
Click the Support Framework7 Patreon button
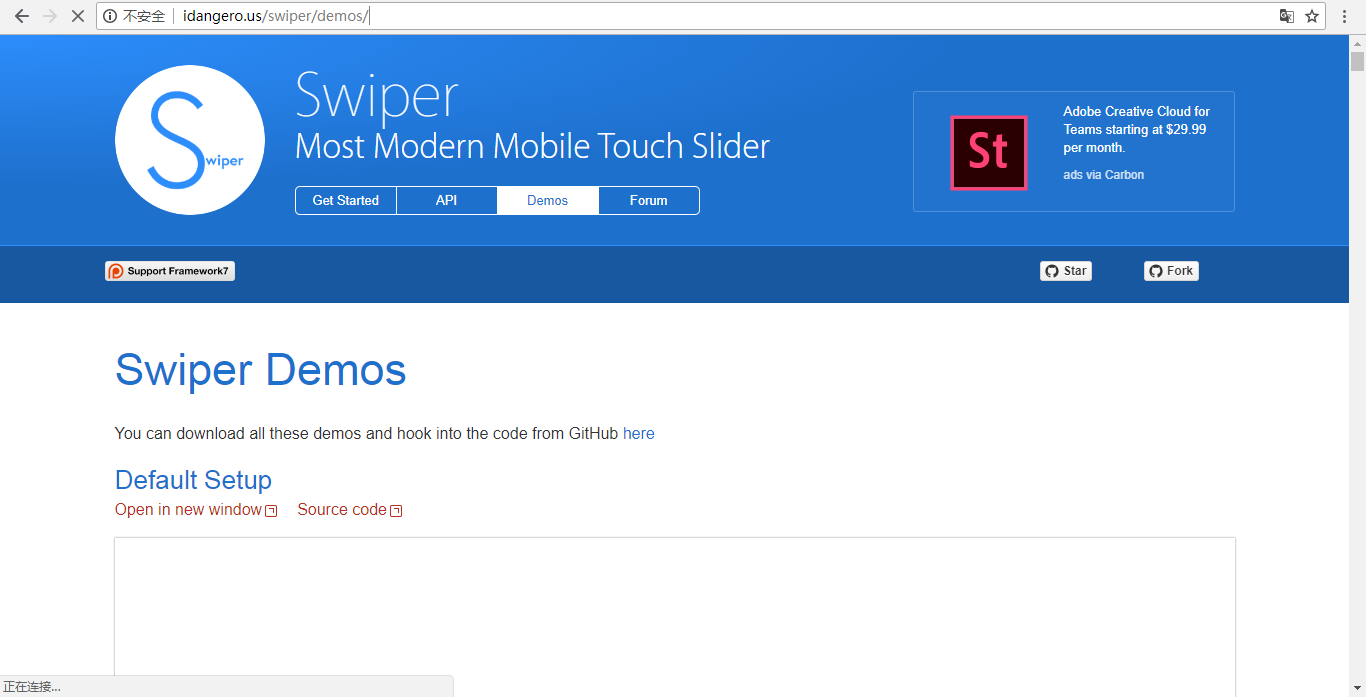click(170, 271)
